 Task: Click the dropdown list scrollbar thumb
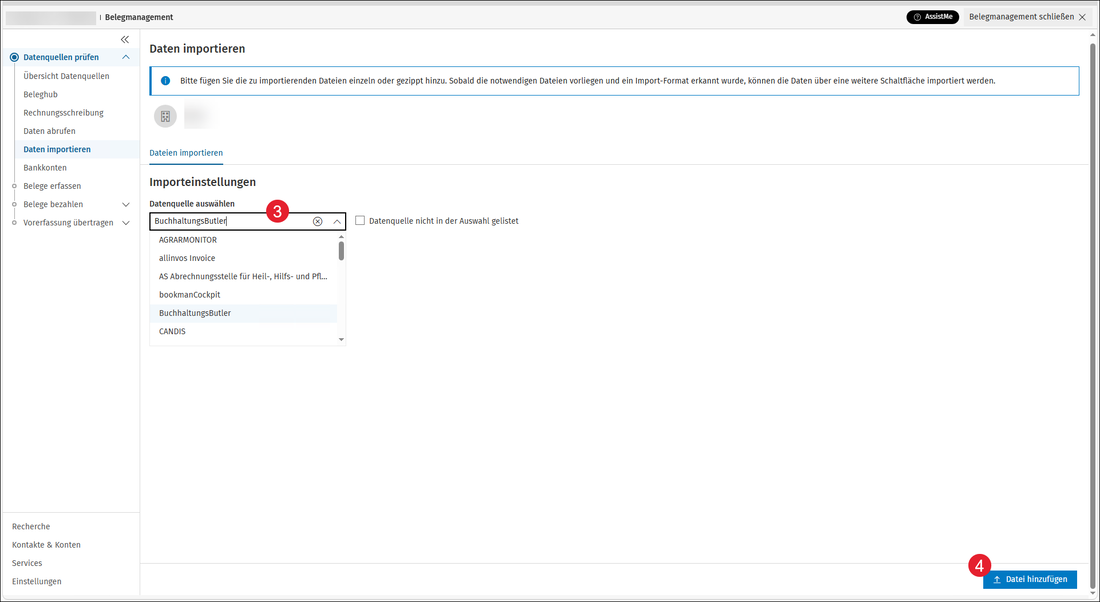(x=342, y=251)
